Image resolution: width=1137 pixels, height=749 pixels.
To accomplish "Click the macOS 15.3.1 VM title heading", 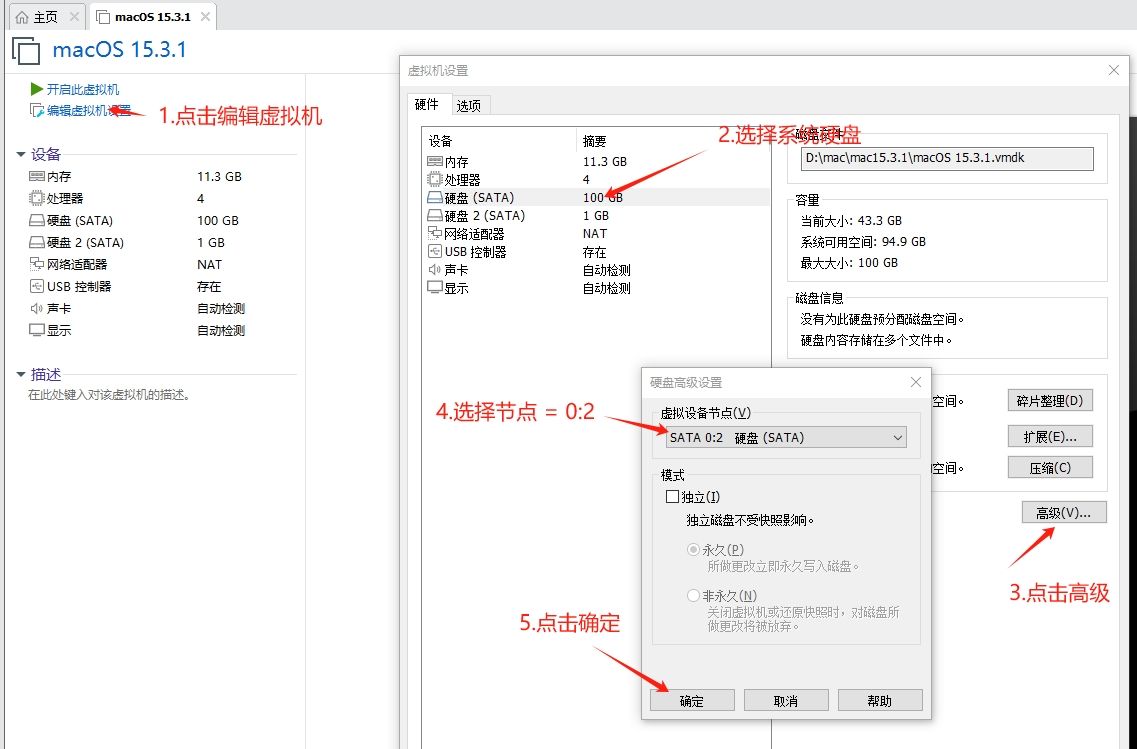I will (120, 49).
